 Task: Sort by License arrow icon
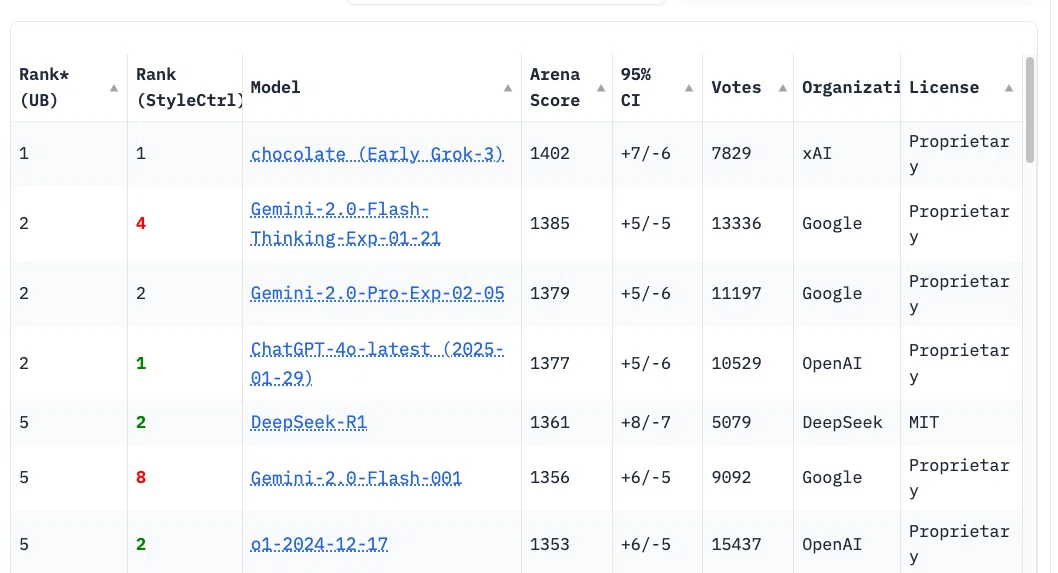(x=1009, y=88)
